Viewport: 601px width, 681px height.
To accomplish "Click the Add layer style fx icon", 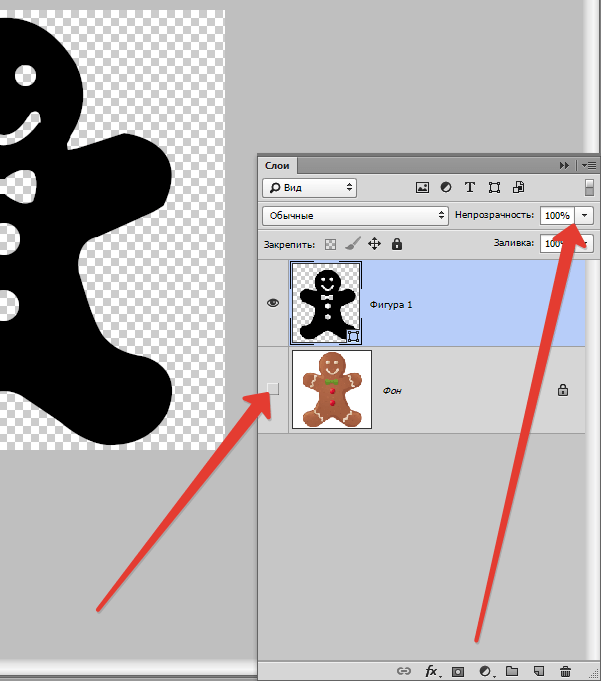I will [431, 671].
